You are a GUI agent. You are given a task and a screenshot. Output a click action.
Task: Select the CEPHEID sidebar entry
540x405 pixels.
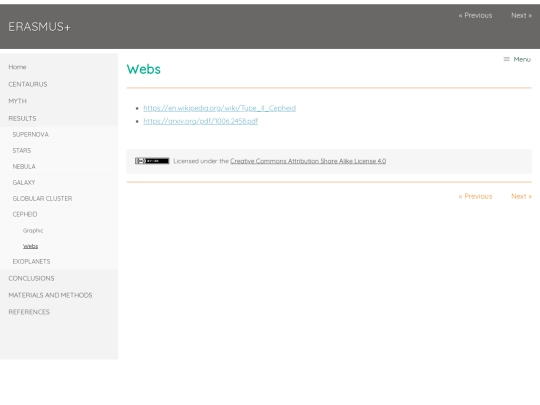coord(25,214)
